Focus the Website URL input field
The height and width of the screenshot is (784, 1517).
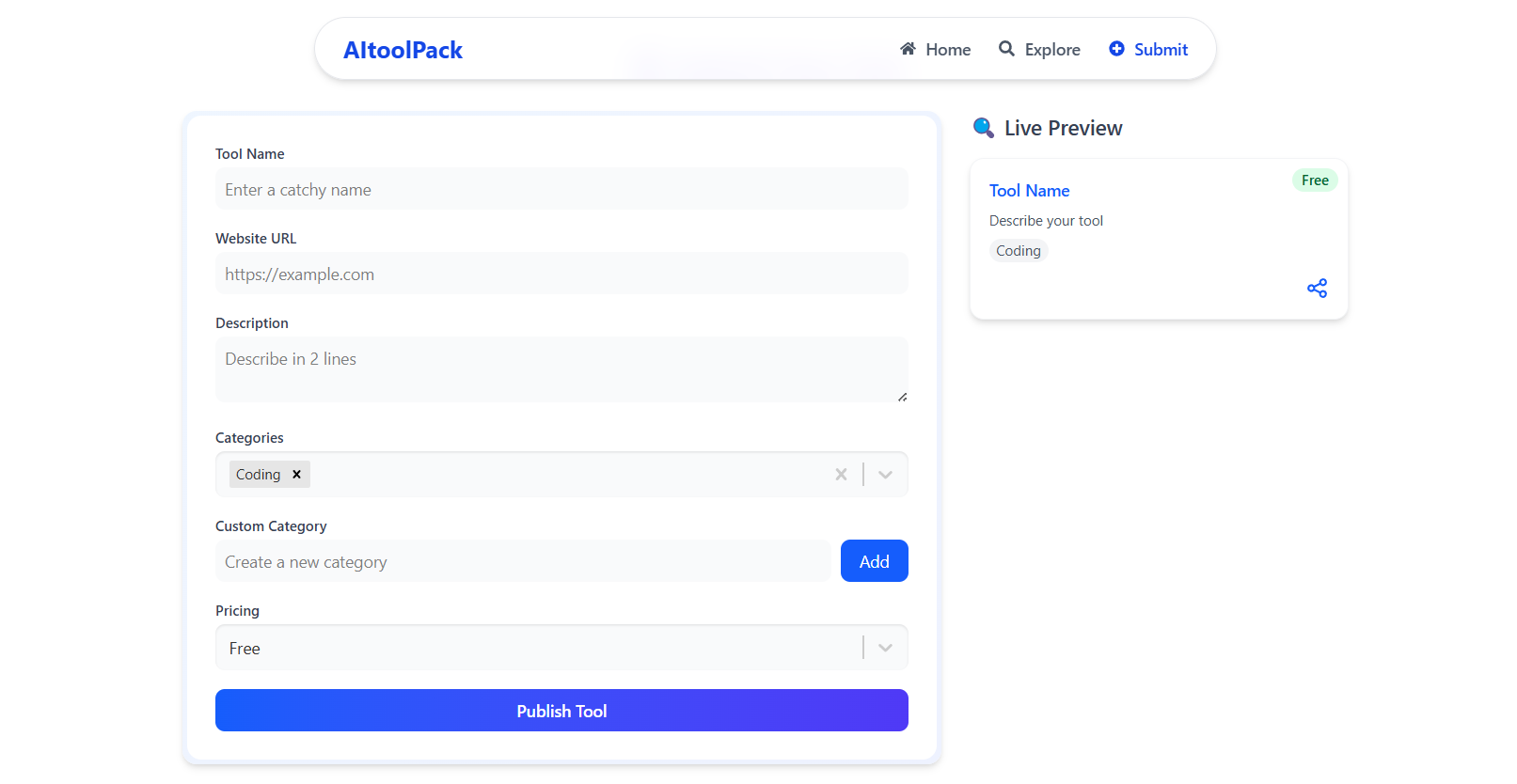(561, 274)
